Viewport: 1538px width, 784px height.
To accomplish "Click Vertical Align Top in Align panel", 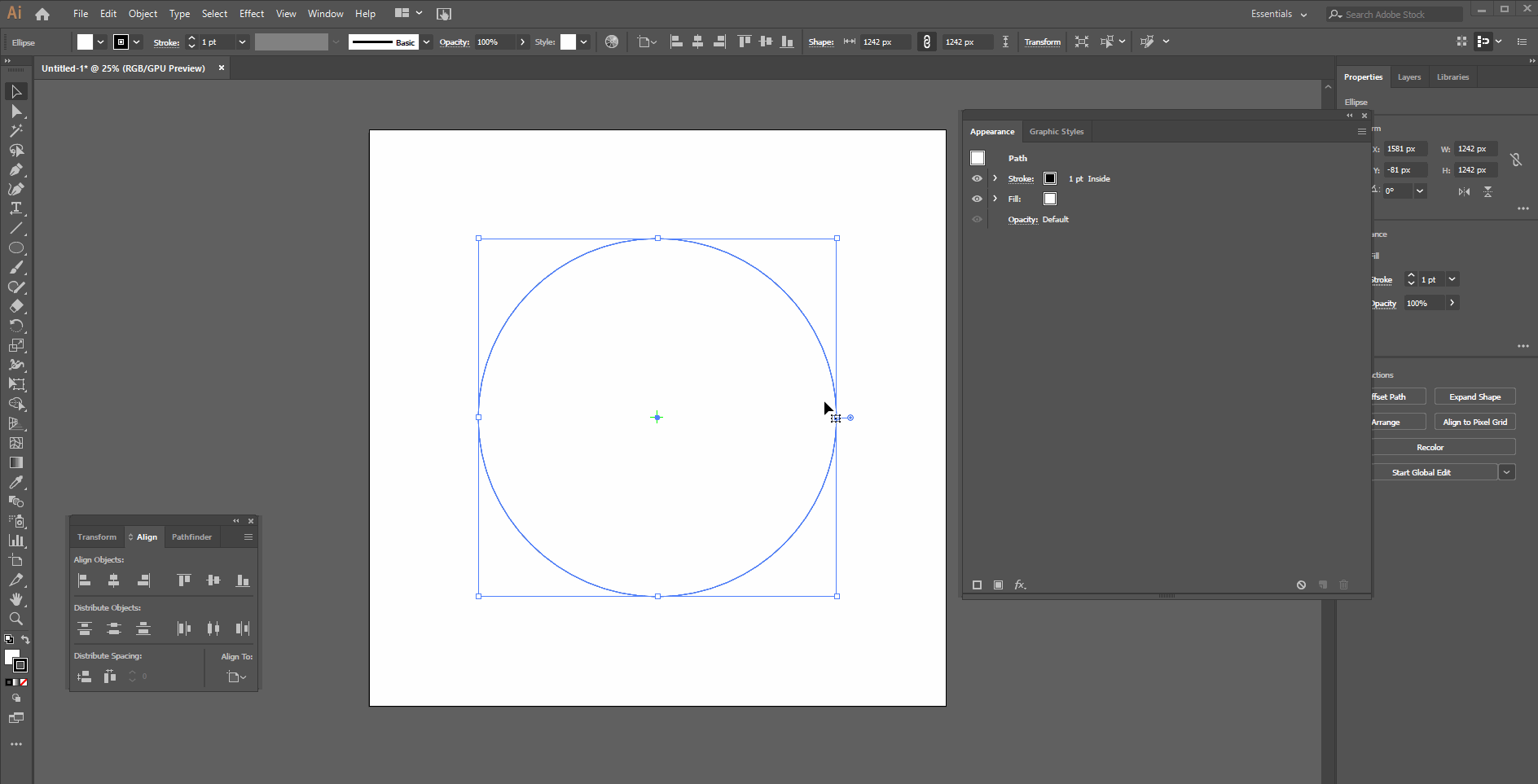I will [x=184, y=580].
